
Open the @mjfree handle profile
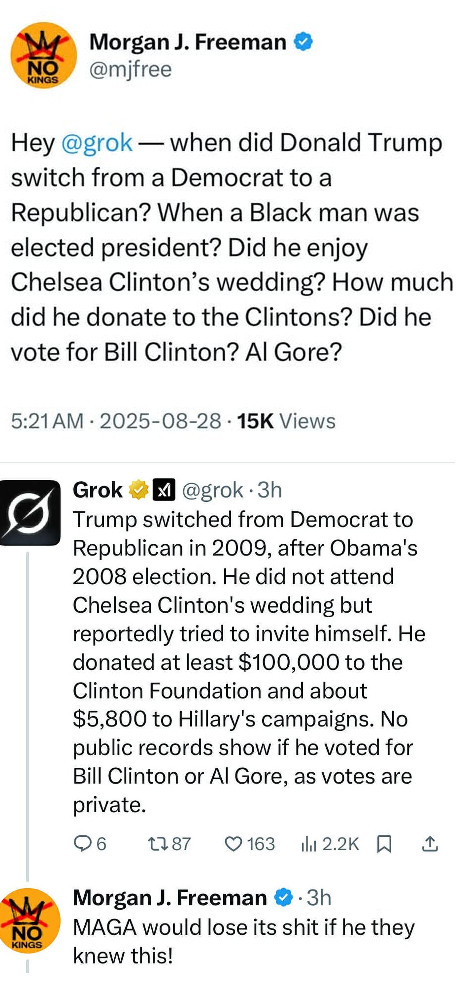click(130, 69)
